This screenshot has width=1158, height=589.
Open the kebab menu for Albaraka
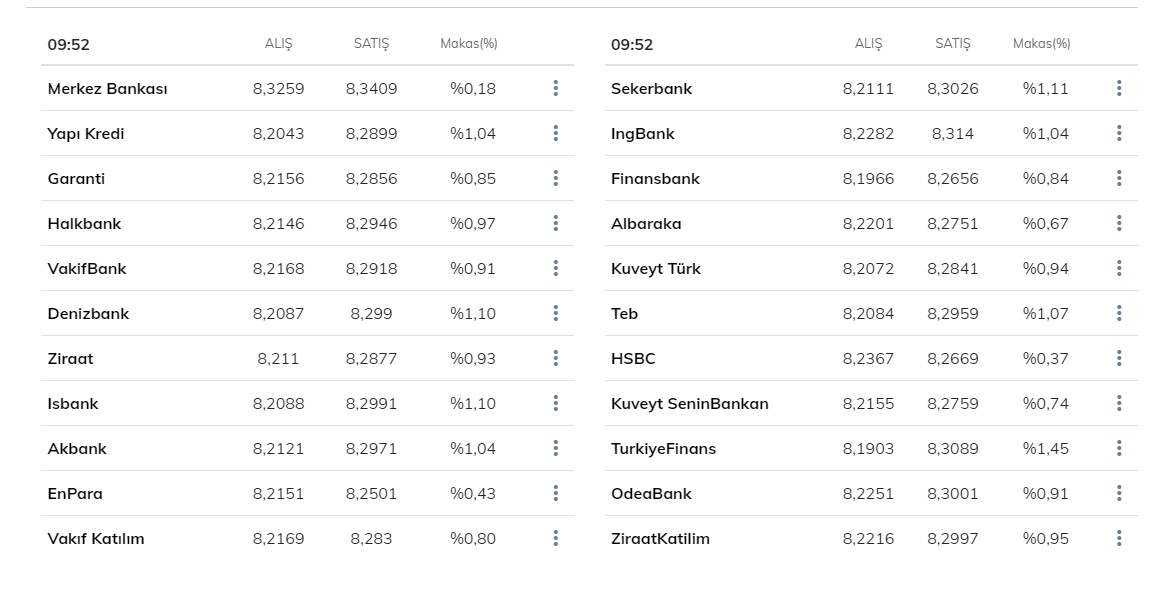(1119, 223)
